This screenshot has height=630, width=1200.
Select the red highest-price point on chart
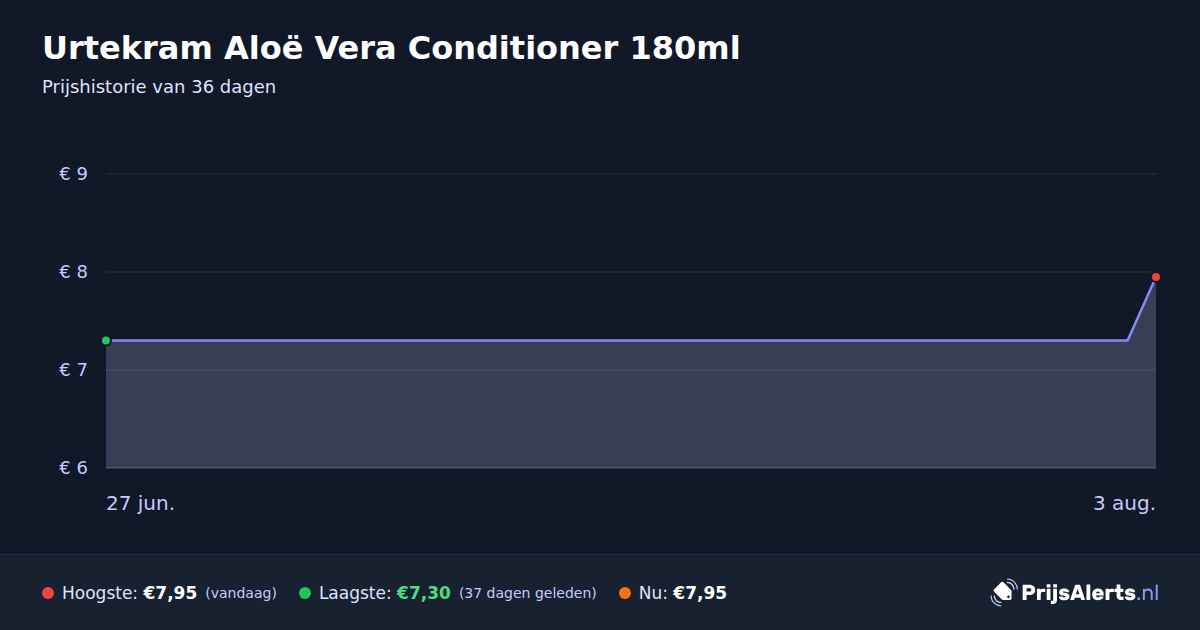point(1155,277)
